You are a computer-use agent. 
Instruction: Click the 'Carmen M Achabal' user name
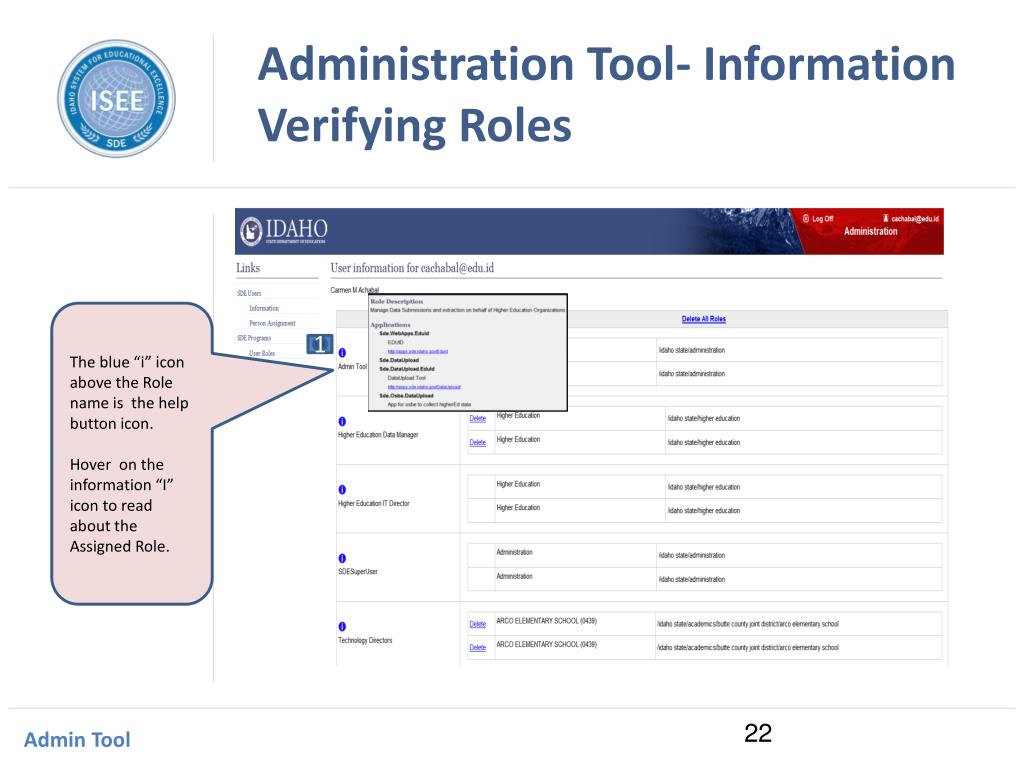tap(355, 290)
